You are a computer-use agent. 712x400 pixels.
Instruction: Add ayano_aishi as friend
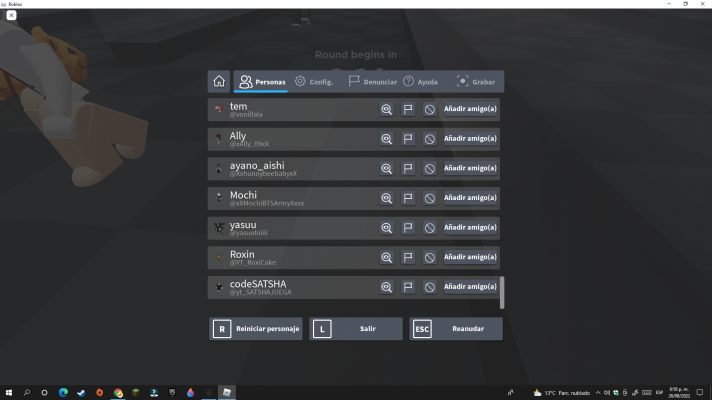pyautogui.click(x=470, y=168)
